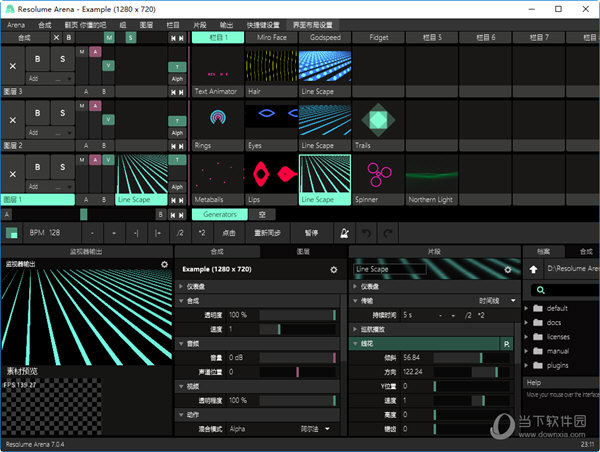Click the redo arrow icon
The width and height of the screenshot is (600, 452).
coord(388,232)
